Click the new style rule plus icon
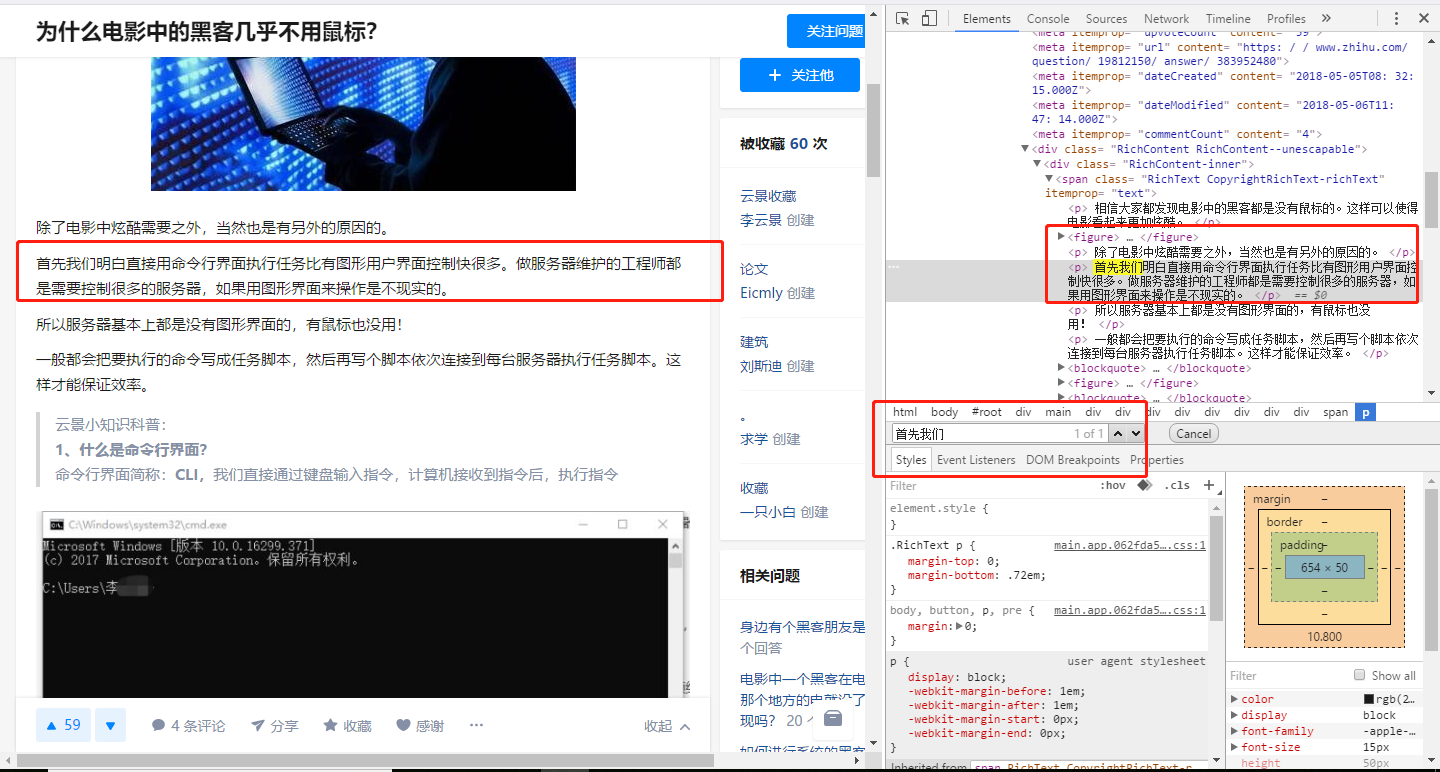Image resolution: width=1440 pixels, height=772 pixels. click(1209, 485)
